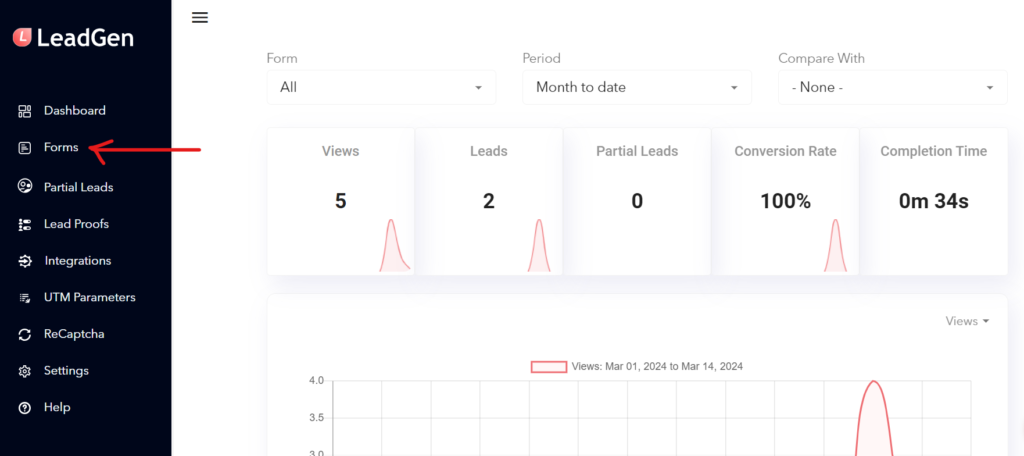Click the Forms sidebar icon

click(24, 148)
